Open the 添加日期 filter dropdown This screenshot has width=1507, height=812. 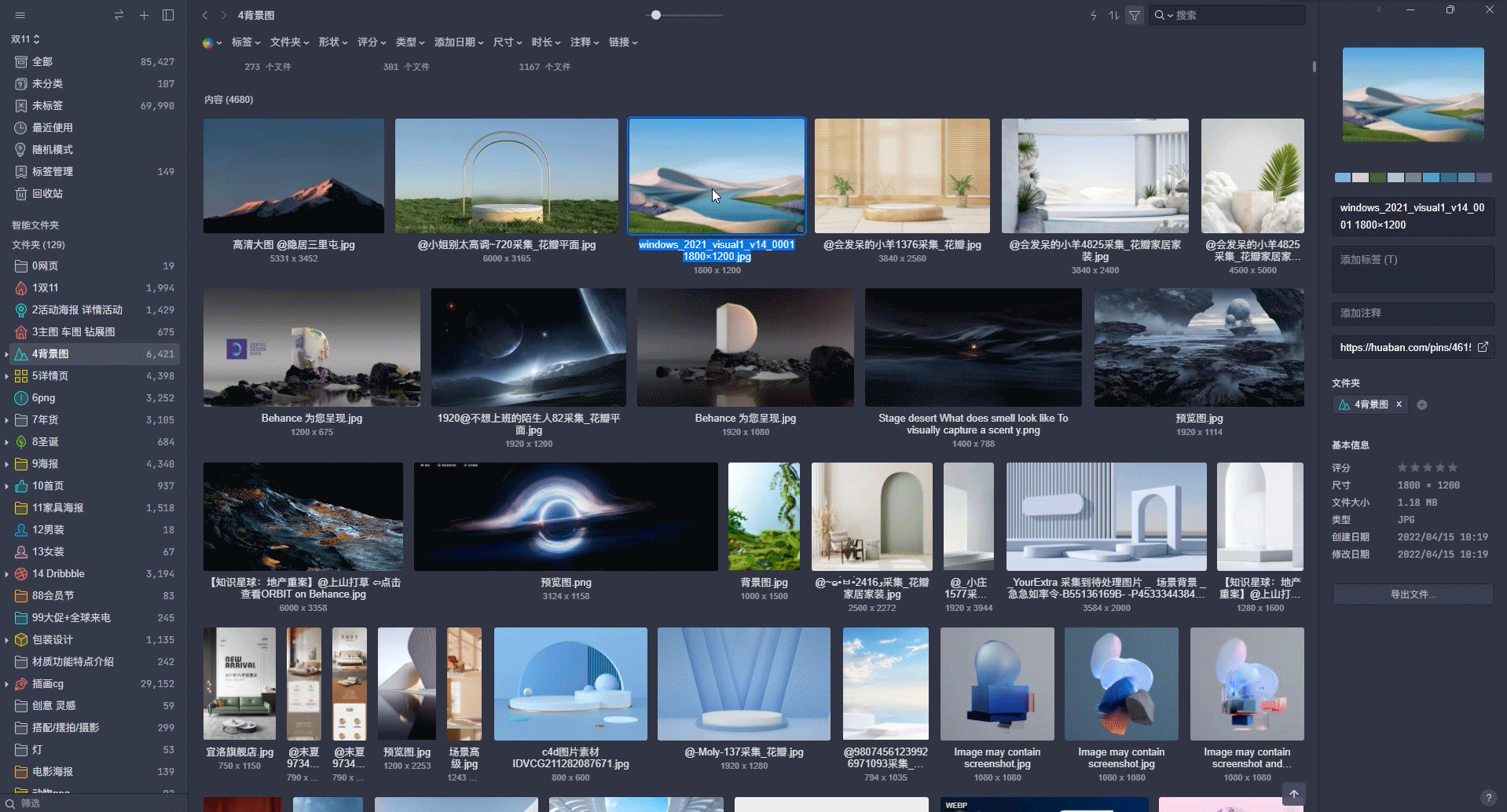tap(459, 42)
